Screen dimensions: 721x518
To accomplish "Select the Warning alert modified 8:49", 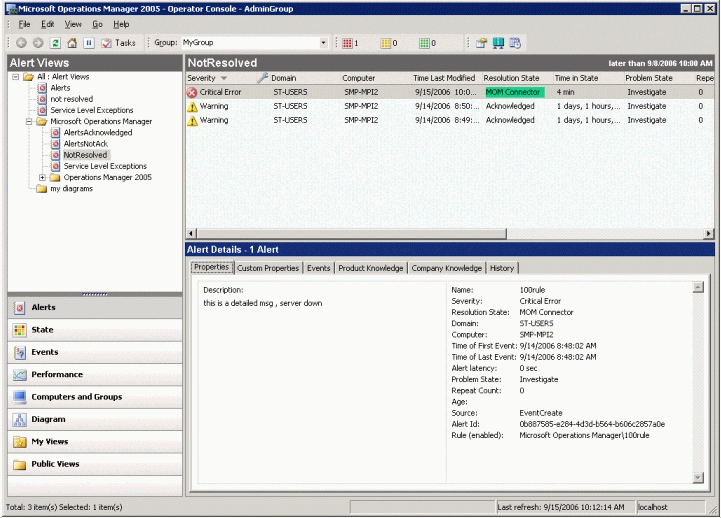I will coord(450,120).
